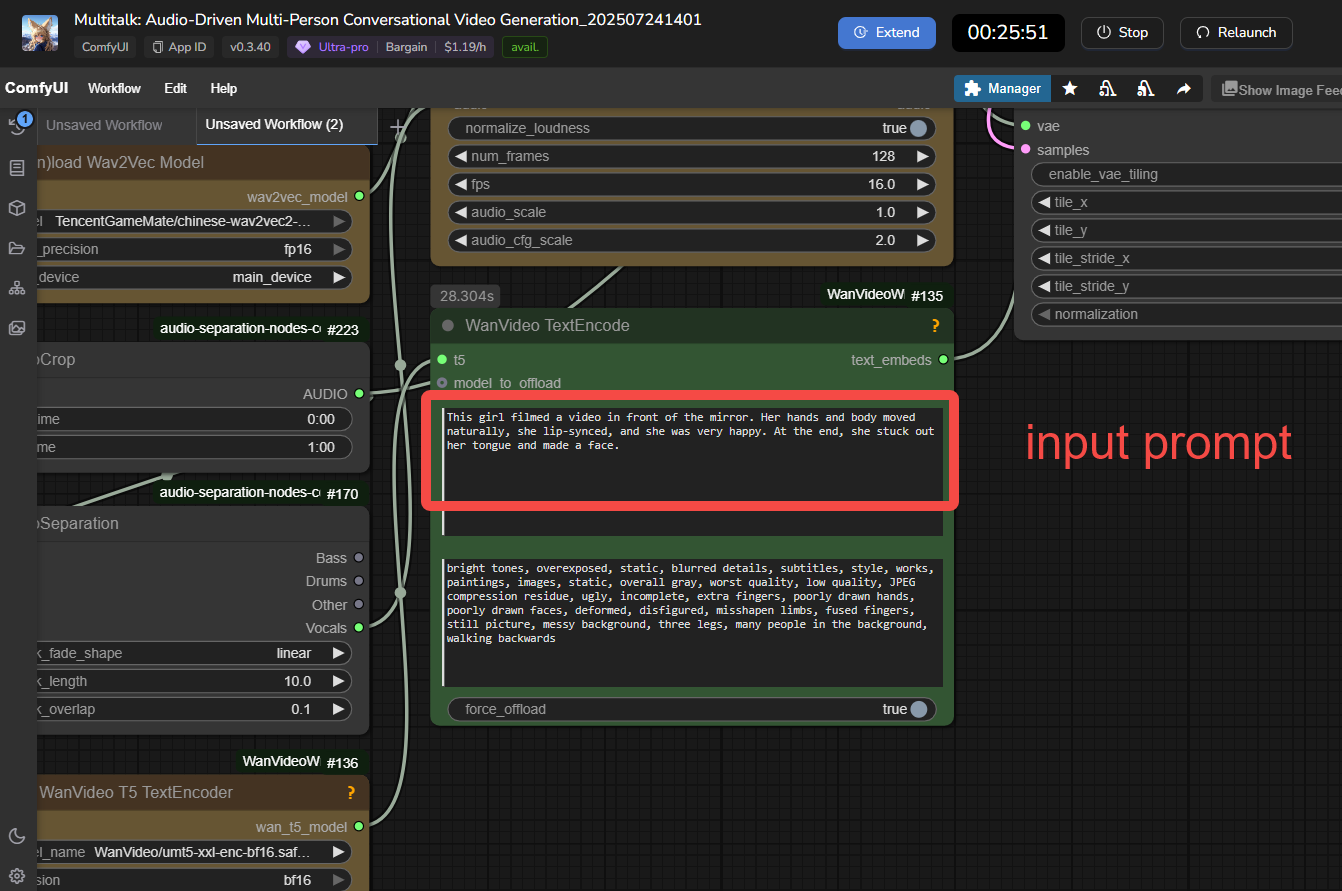1342x891 pixels.
Task: Click the 0:00 start time field
Action: pyautogui.click(x=194, y=419)
